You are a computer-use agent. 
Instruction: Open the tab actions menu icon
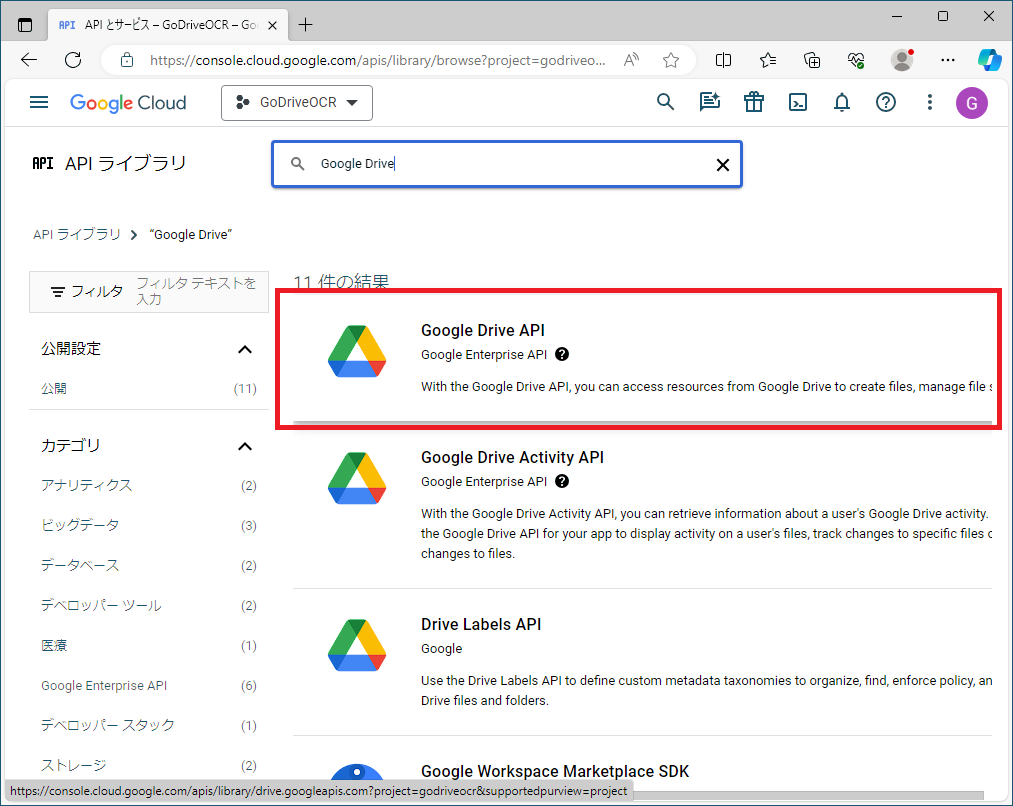[x=25, y=25]
